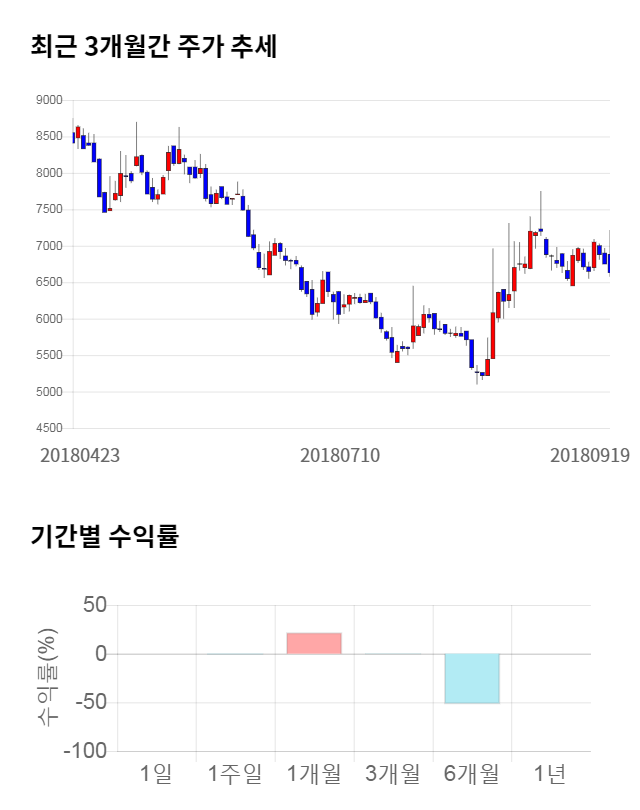Click the red 1개월 return bar
The height and width of the screenshot is (810, 640).
(x=314, y=643)
